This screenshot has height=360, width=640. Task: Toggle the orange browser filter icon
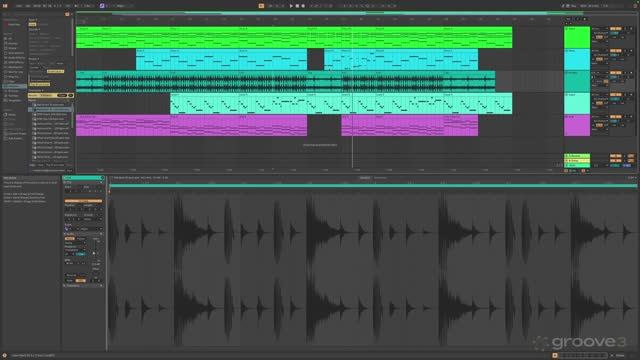(x=67, y=14)
